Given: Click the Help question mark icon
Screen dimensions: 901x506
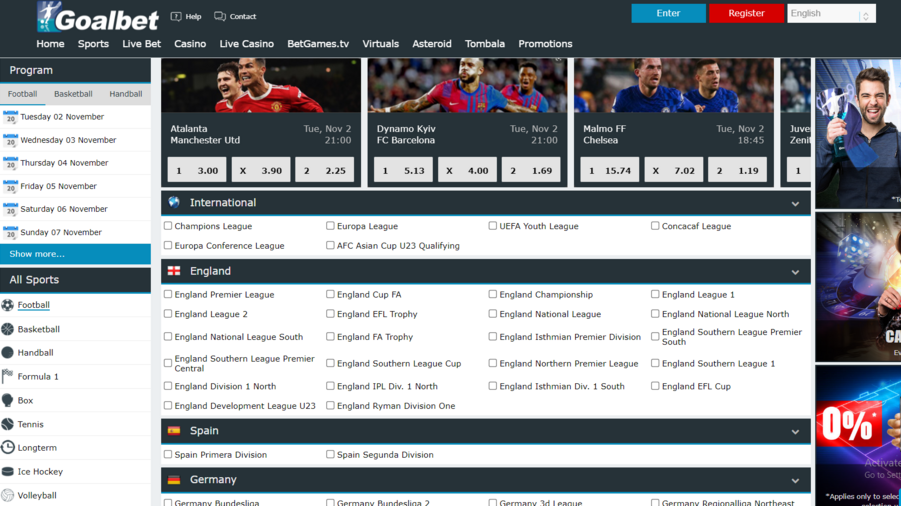Looking at the screenshot, I should coord(176,17).
